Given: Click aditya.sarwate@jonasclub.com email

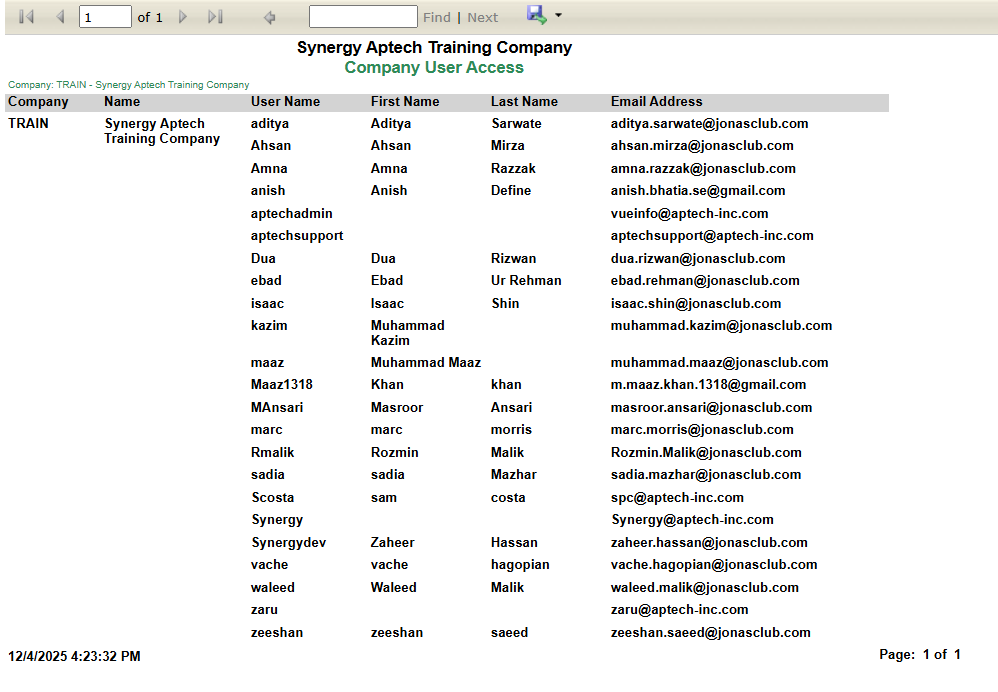Looking at the screenshot, I should coord(709,124).
